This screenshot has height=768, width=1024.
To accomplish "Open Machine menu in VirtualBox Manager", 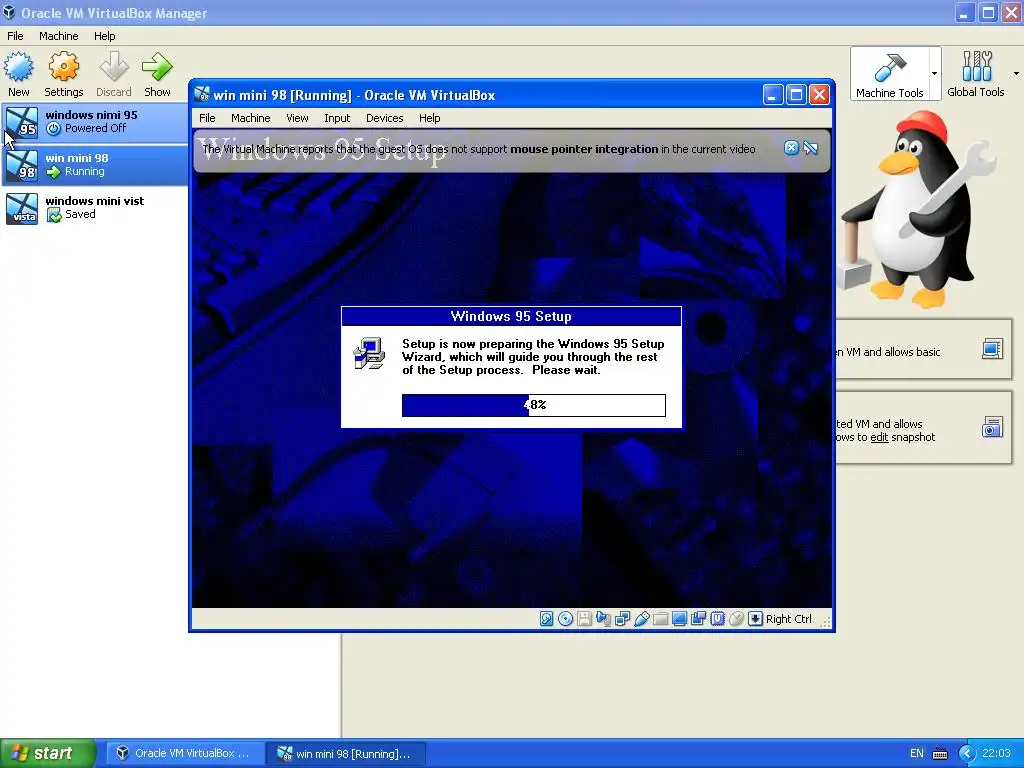I will 59,36.
